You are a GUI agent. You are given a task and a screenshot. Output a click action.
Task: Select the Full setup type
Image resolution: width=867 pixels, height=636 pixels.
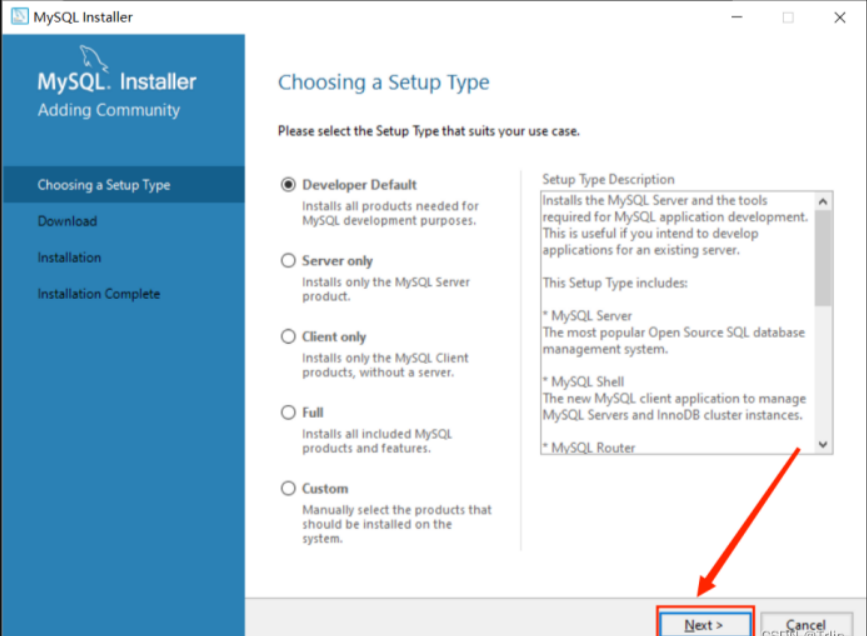(288, 413)
